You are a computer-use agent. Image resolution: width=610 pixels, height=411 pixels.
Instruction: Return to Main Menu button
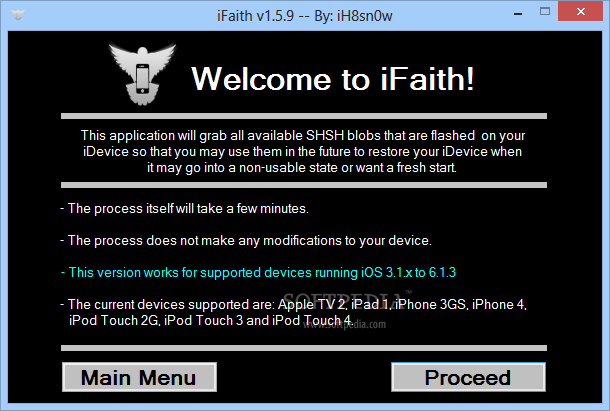(139, 377)
